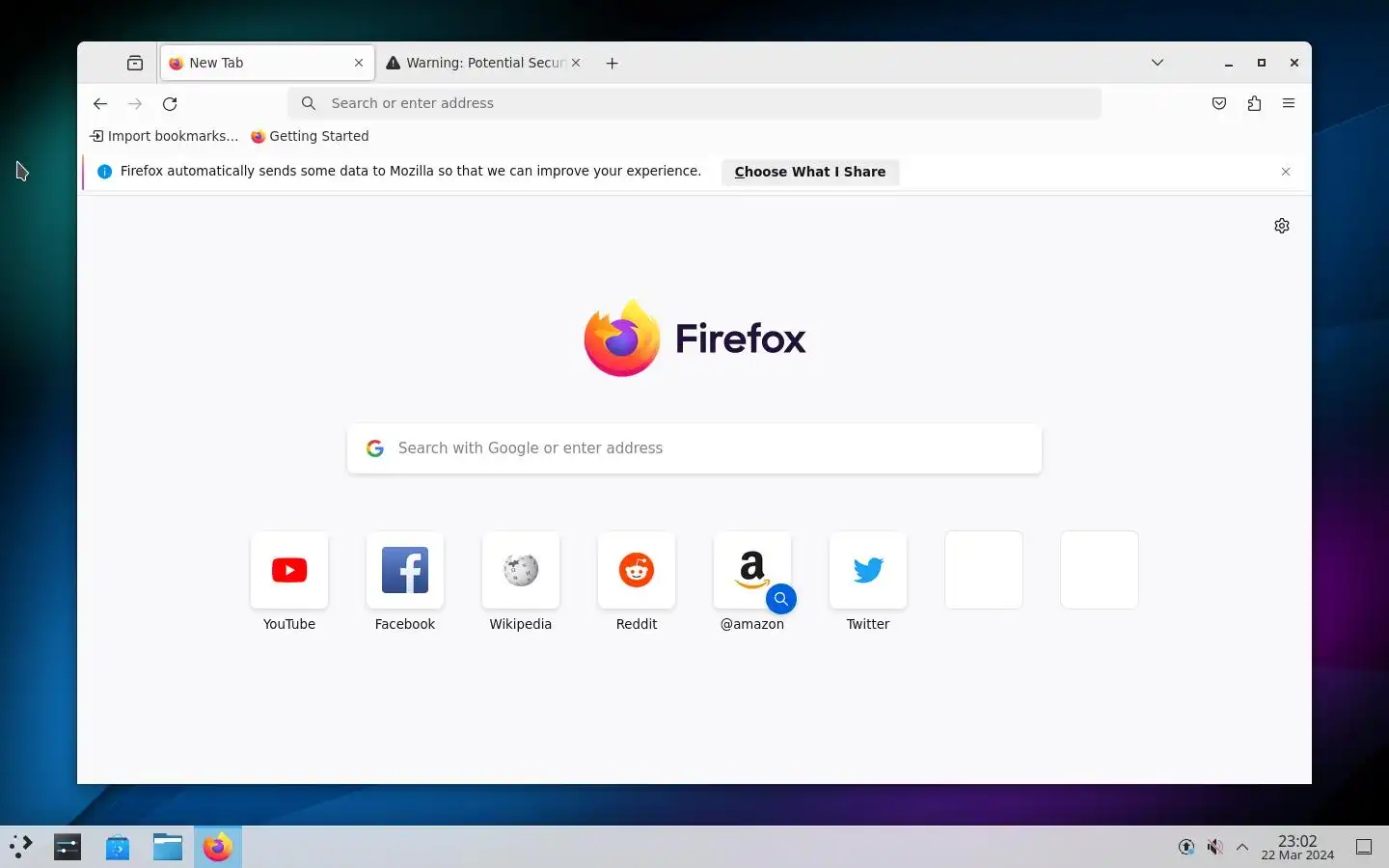1389x868 pixels.
Task: Click Choose What I Share button
Action: [810, 172]
